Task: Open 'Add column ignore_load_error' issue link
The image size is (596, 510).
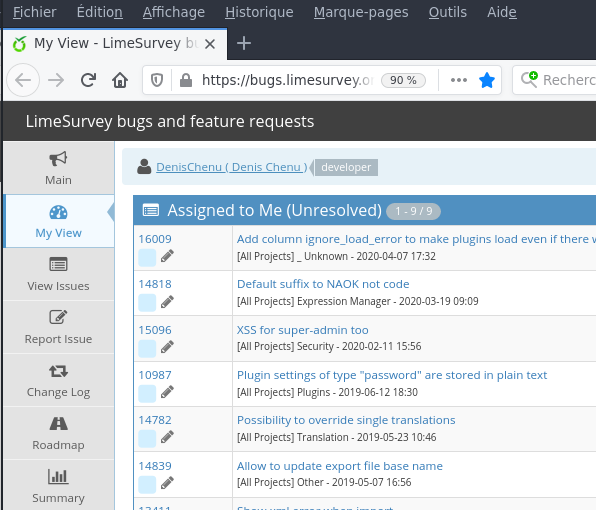Action: (416, 239)
